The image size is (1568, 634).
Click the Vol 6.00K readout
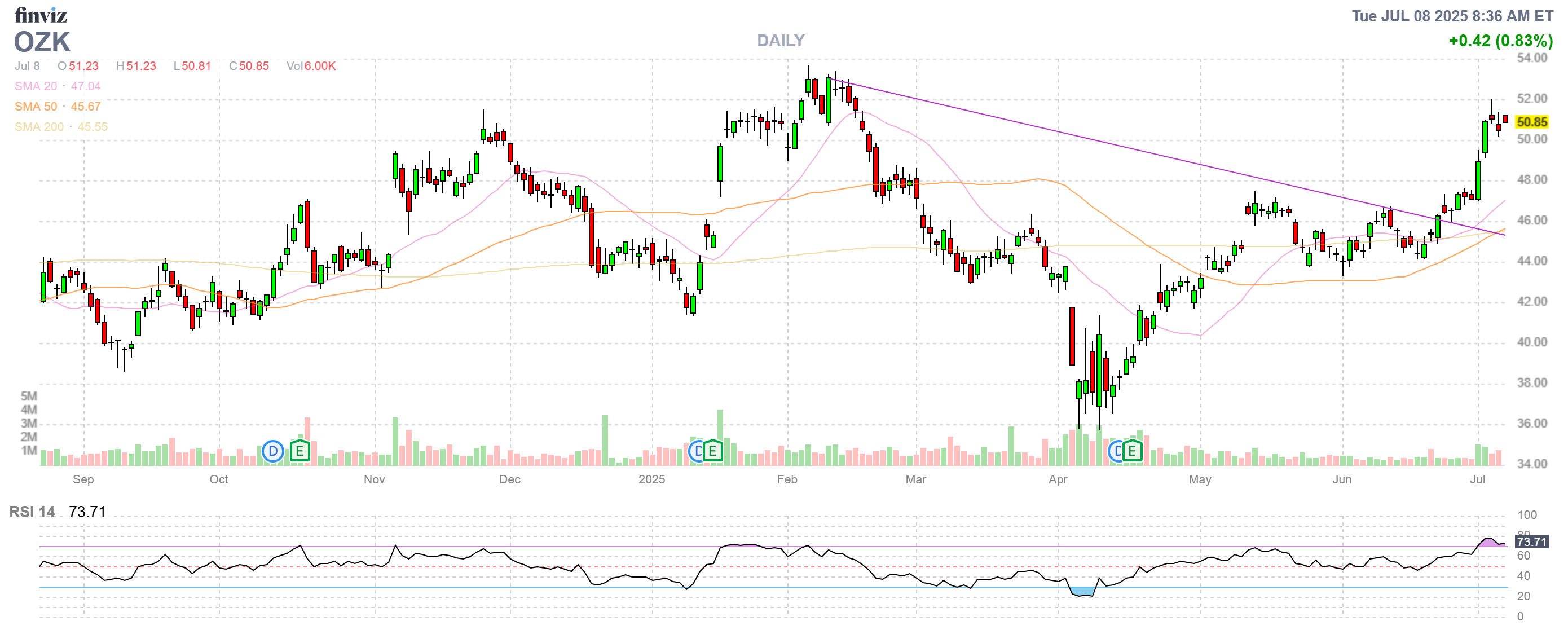[311, 65]
